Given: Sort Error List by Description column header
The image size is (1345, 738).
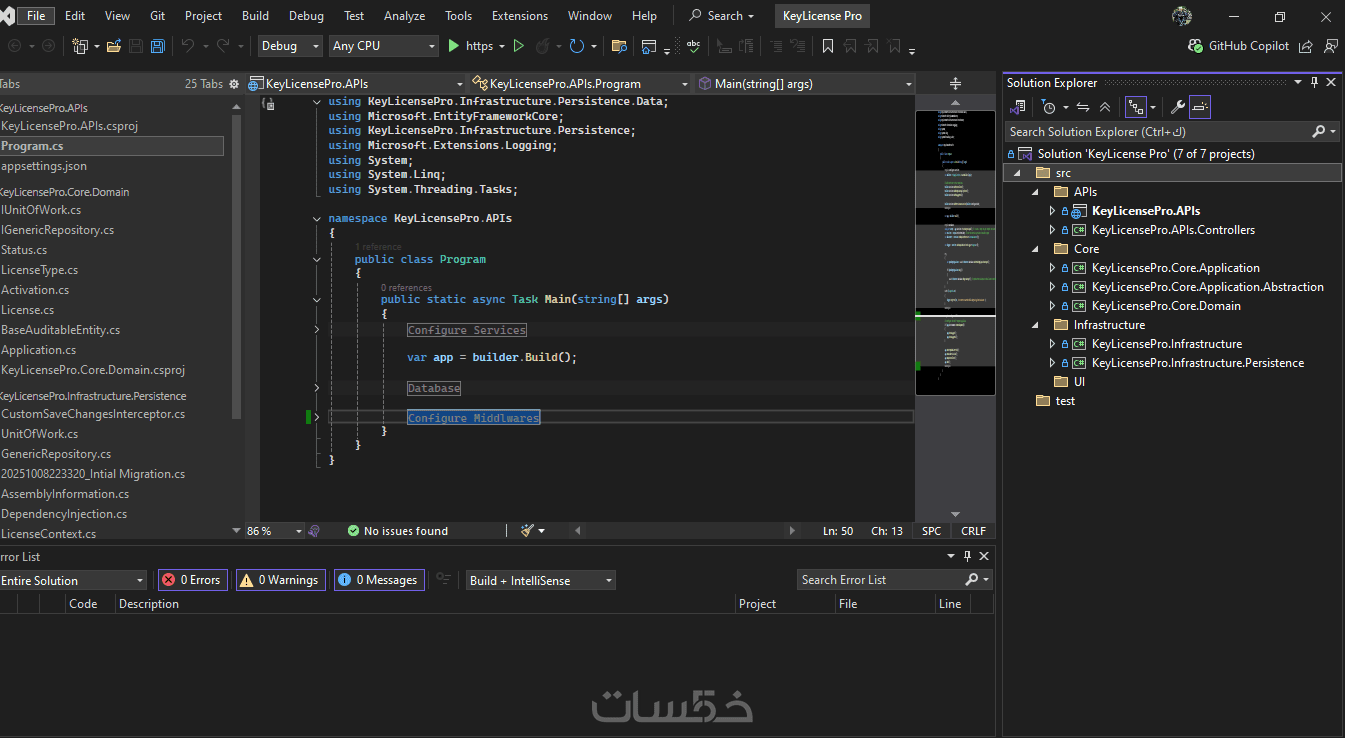Looking at the screenshot, I should point(424,604).
